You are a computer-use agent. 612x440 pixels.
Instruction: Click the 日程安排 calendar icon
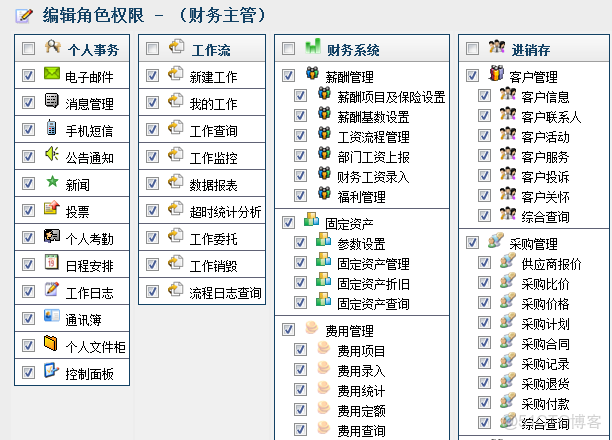point(52,262)
